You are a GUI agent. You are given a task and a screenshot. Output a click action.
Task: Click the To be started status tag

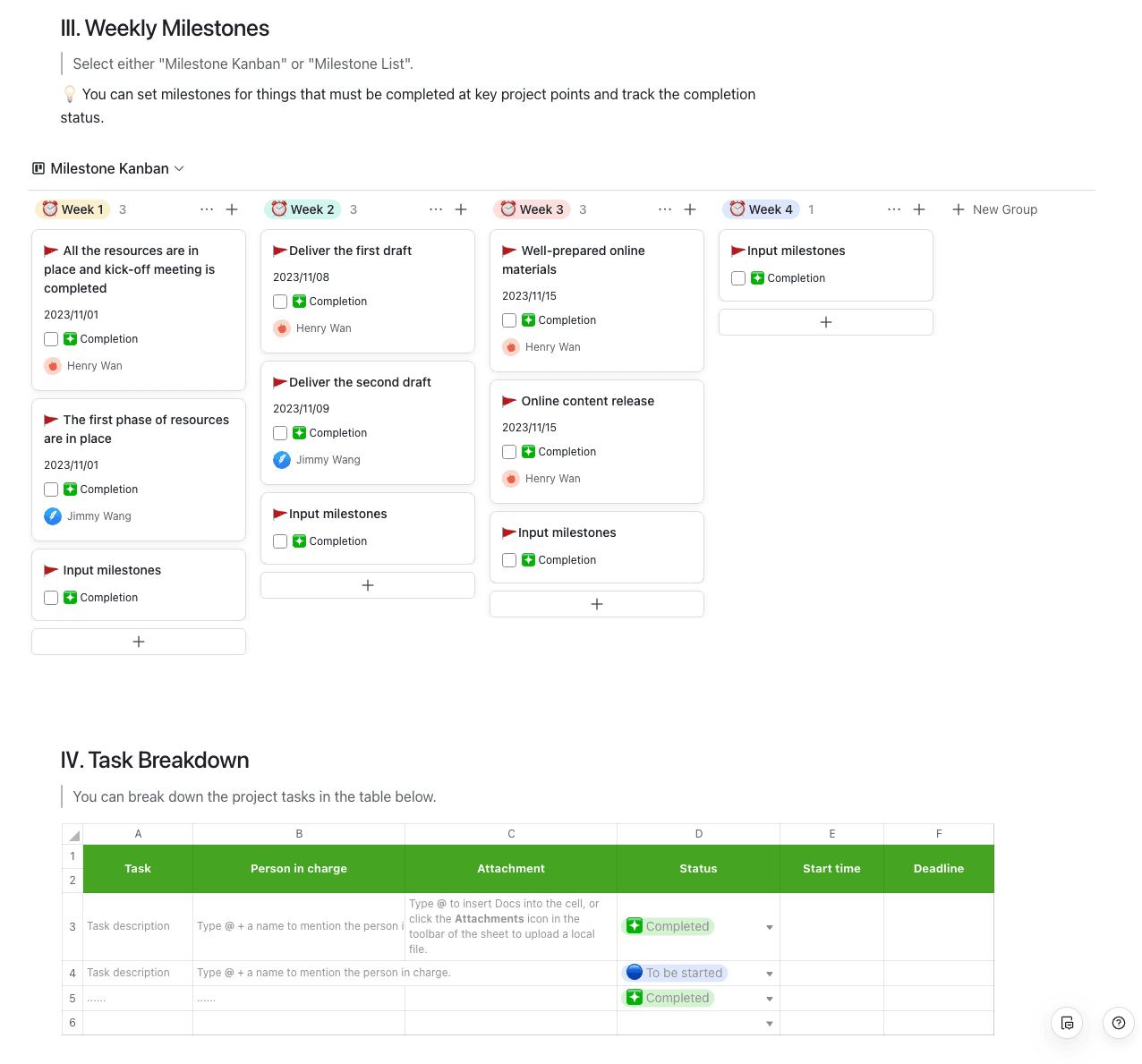(675, 973)
